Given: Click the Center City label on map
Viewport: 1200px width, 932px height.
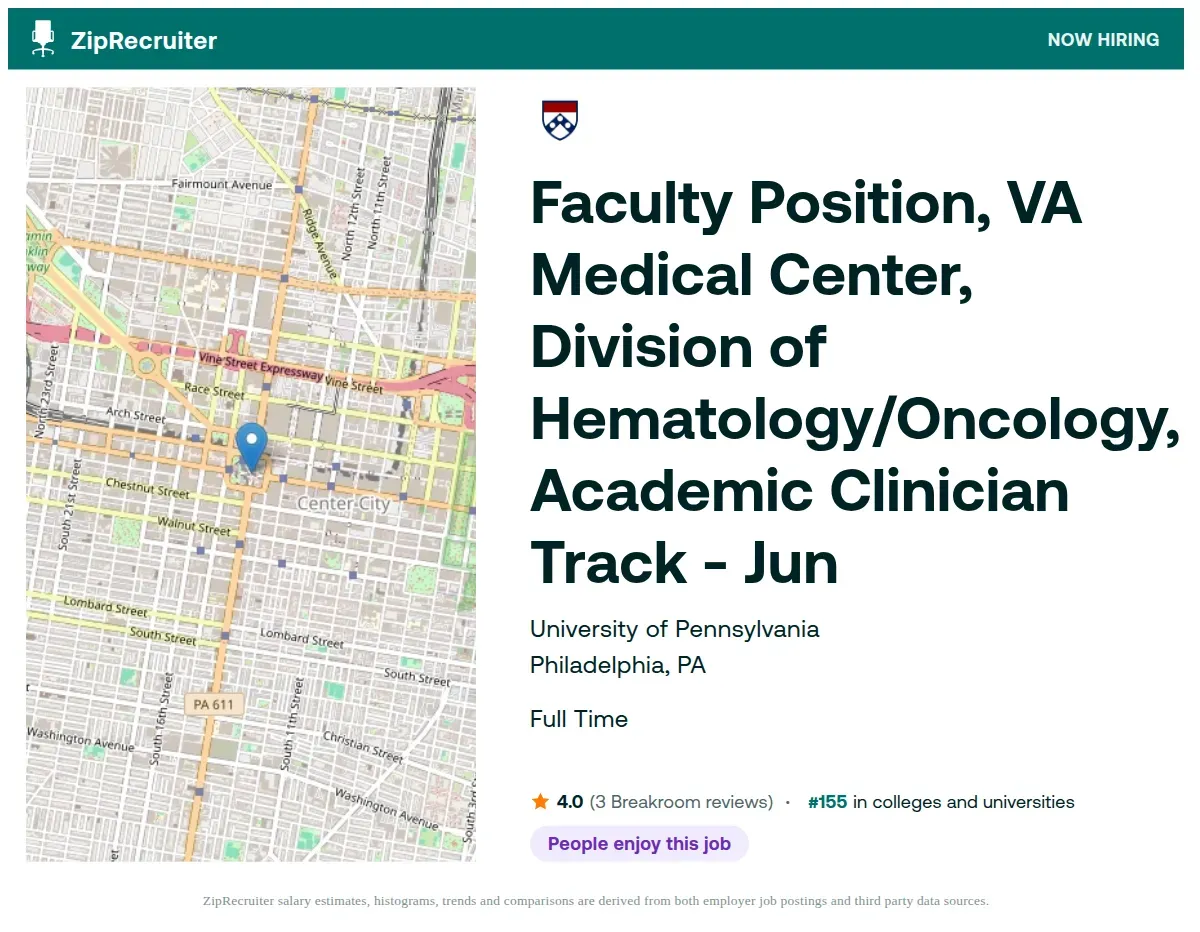Looking at the screenshot, I should tap(344, 503).
